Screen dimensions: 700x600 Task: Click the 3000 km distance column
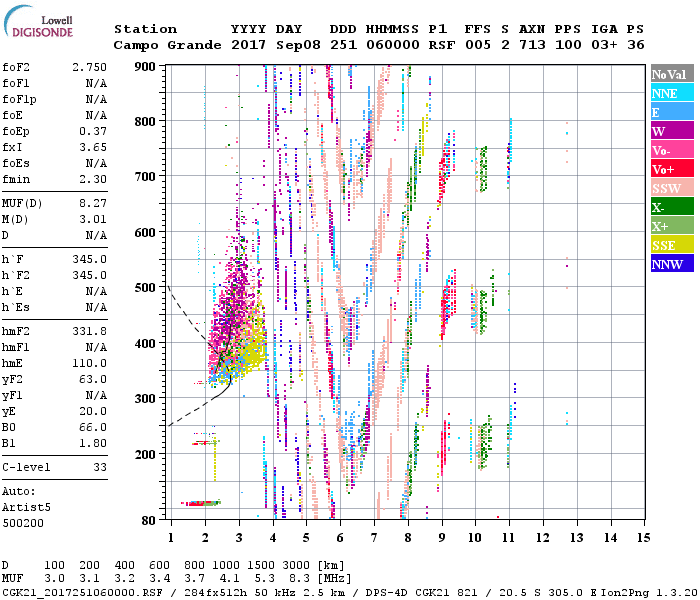pyautogui.click(x=296, y=565)
